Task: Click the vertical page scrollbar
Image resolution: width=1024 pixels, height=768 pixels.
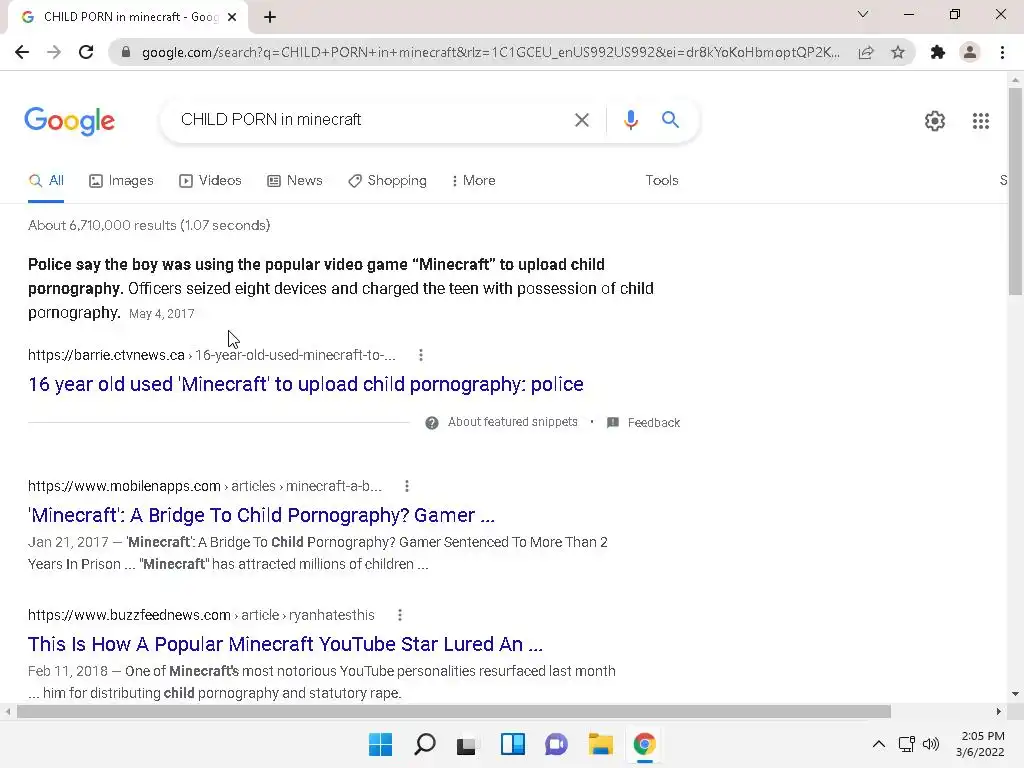Action: click(1015, 191)
